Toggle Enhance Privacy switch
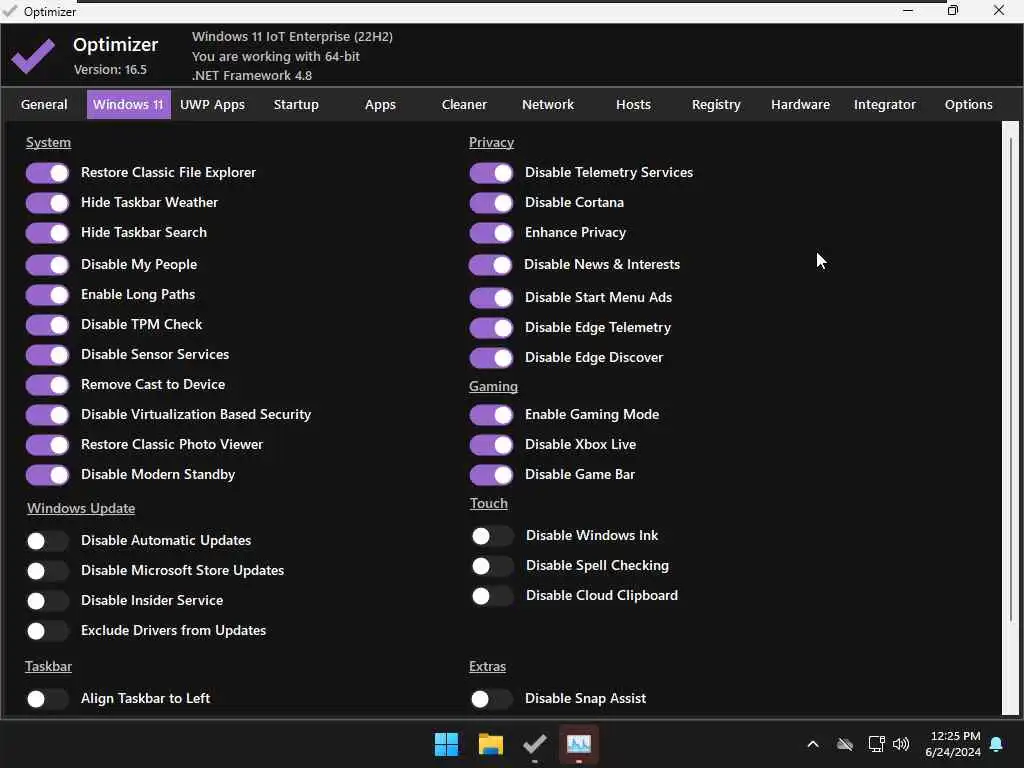 (x=491, y=233)
